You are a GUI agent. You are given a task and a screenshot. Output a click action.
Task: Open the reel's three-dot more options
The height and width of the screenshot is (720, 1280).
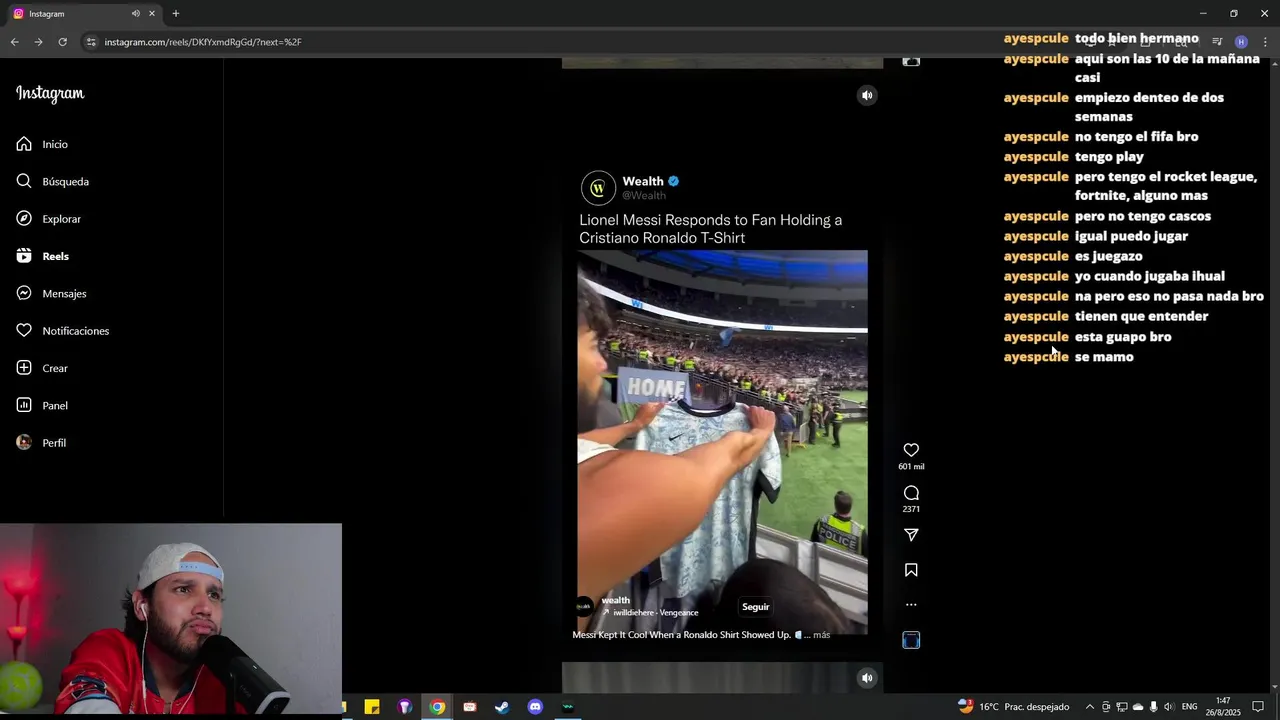[x=911, y=604]
